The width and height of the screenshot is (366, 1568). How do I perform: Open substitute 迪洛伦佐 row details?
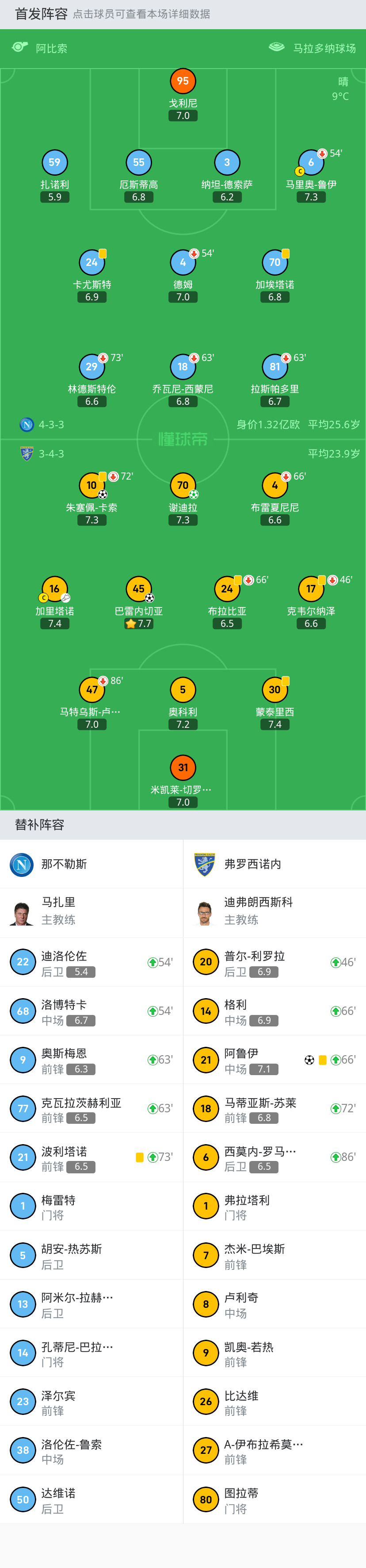91,962
